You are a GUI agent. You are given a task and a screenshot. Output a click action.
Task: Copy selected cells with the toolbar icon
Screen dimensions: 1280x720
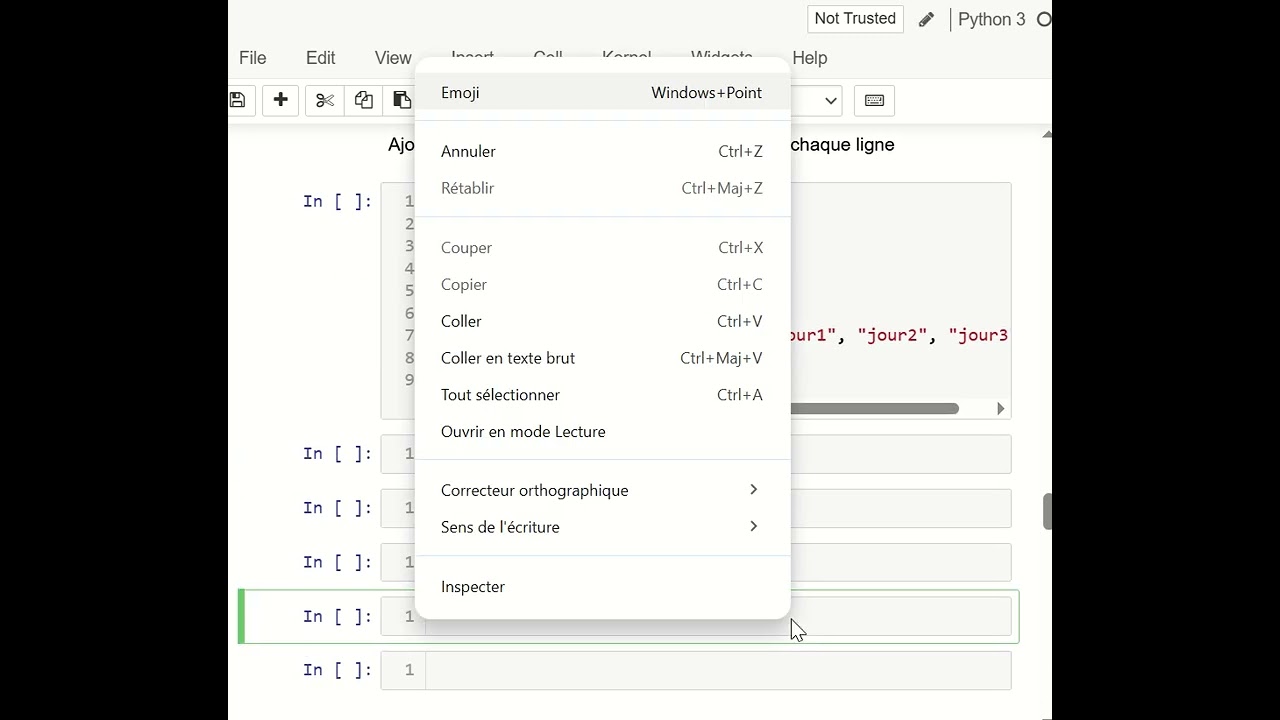364,100
